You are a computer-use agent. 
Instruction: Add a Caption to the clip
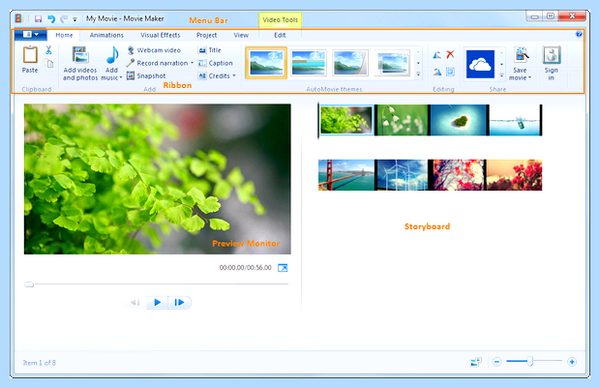tap(215, 63)
